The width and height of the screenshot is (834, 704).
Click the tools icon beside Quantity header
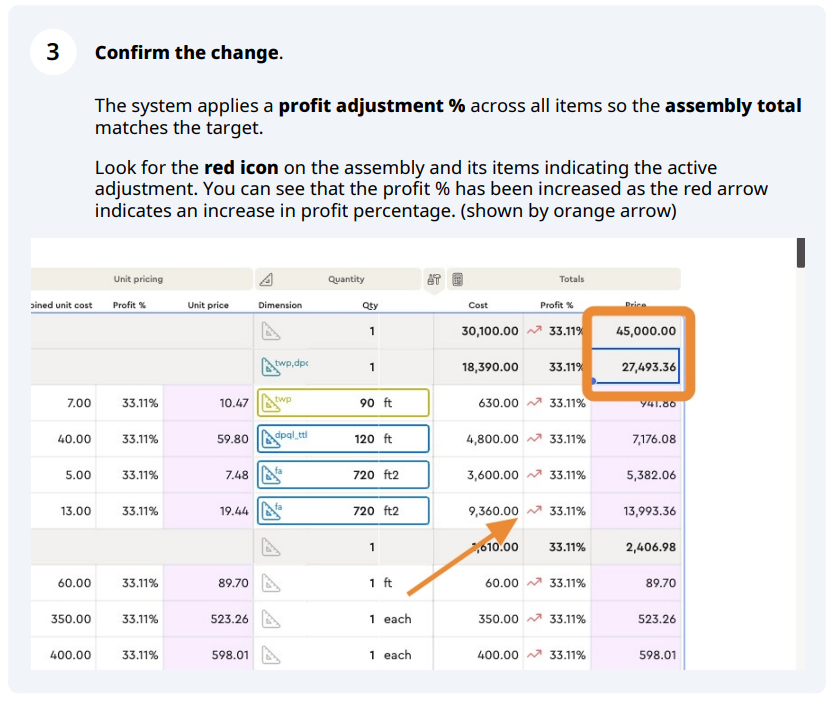434,280
